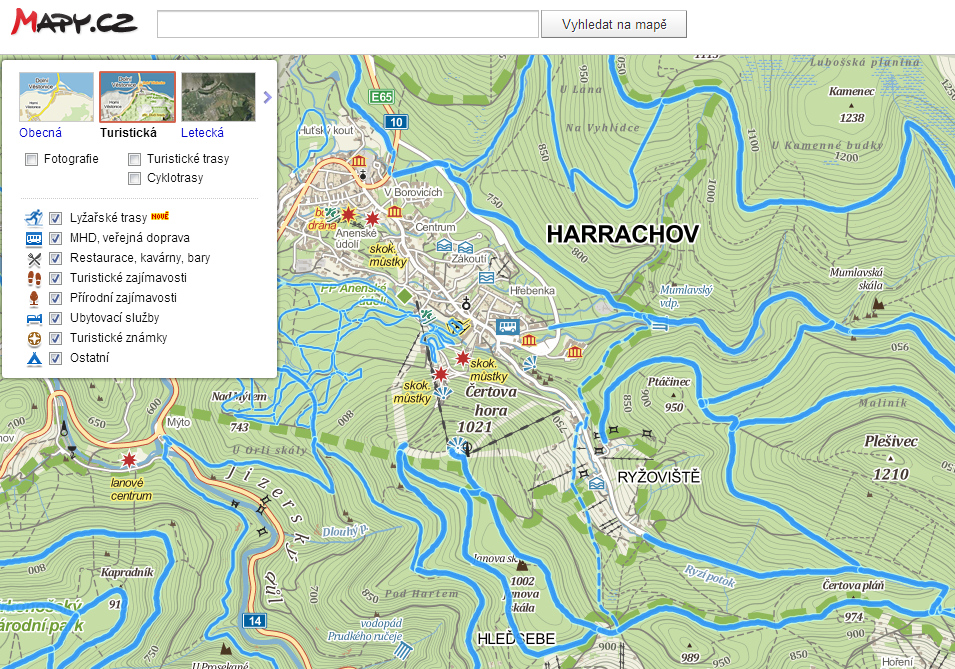
Task: Click the red star at lanové centrum
Action: pos(128,460)
